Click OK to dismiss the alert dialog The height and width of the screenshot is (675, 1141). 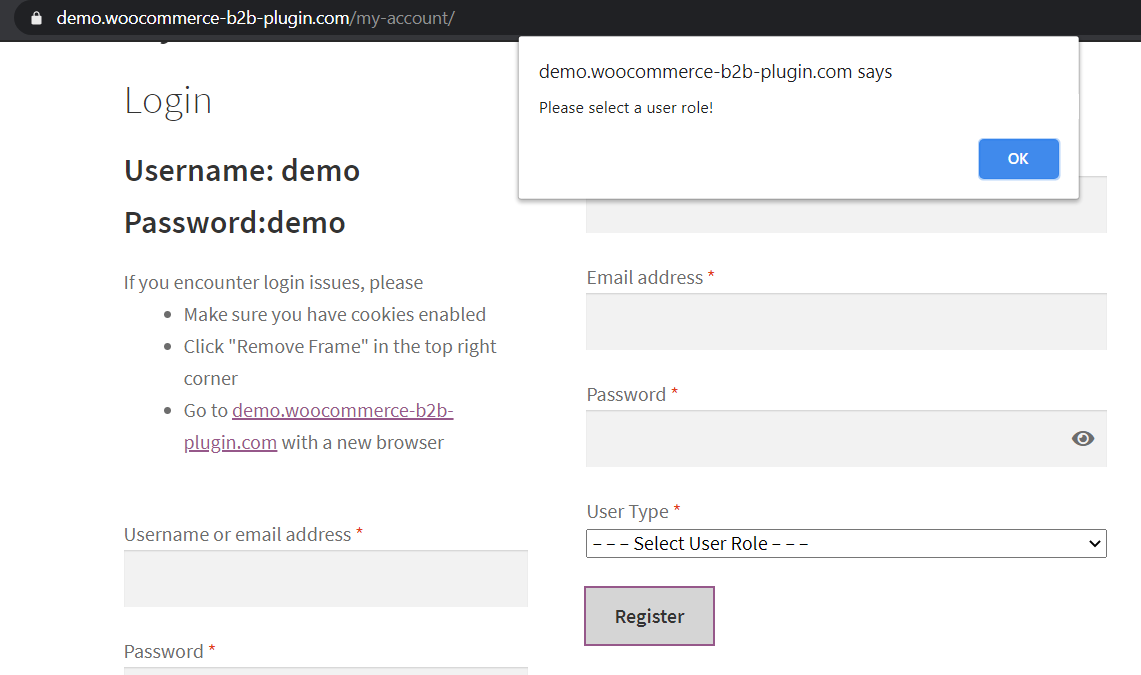click(x=1018, y=159)
